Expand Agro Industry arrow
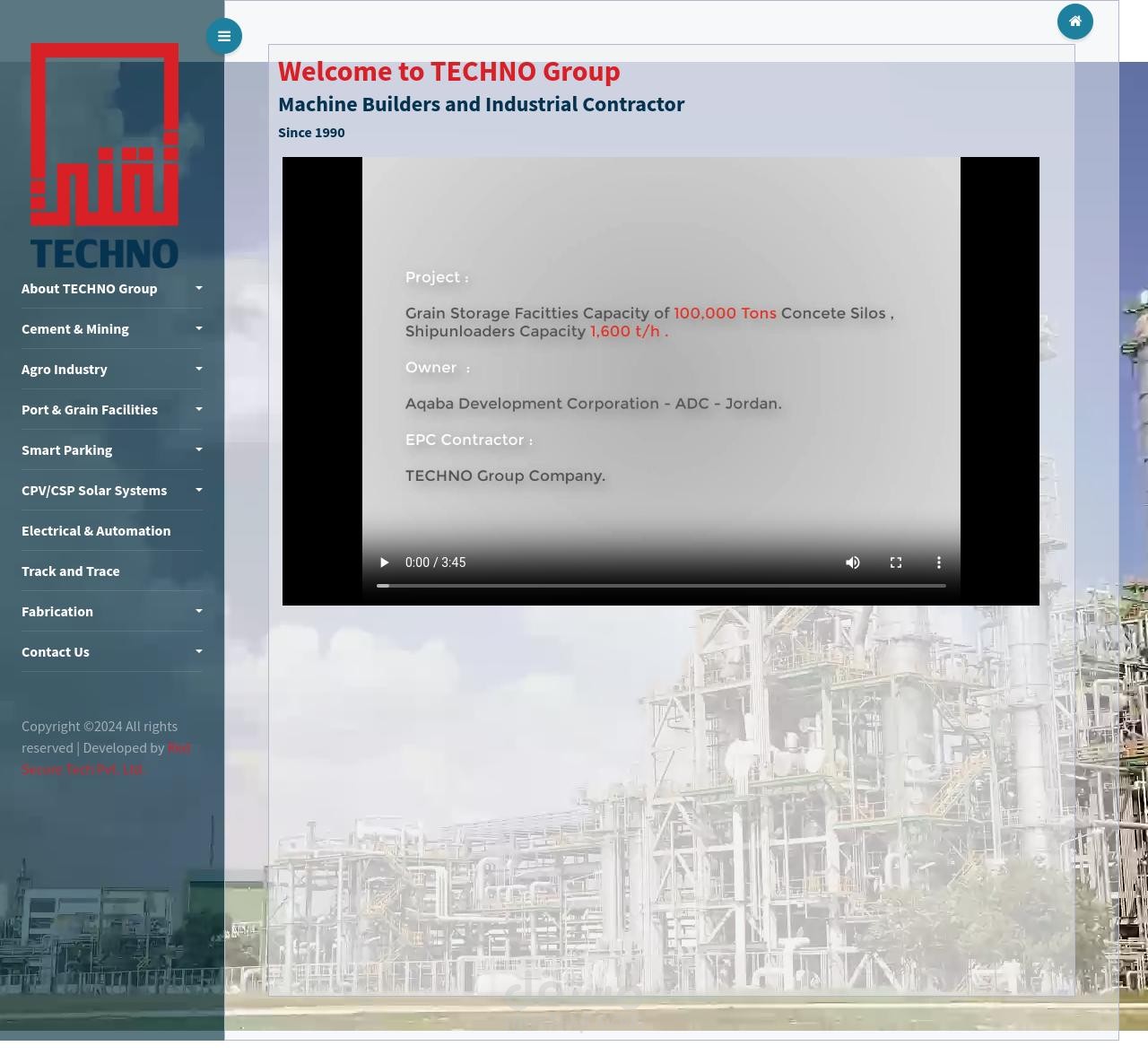The image size is (1148, 1055). click(199, 369)
